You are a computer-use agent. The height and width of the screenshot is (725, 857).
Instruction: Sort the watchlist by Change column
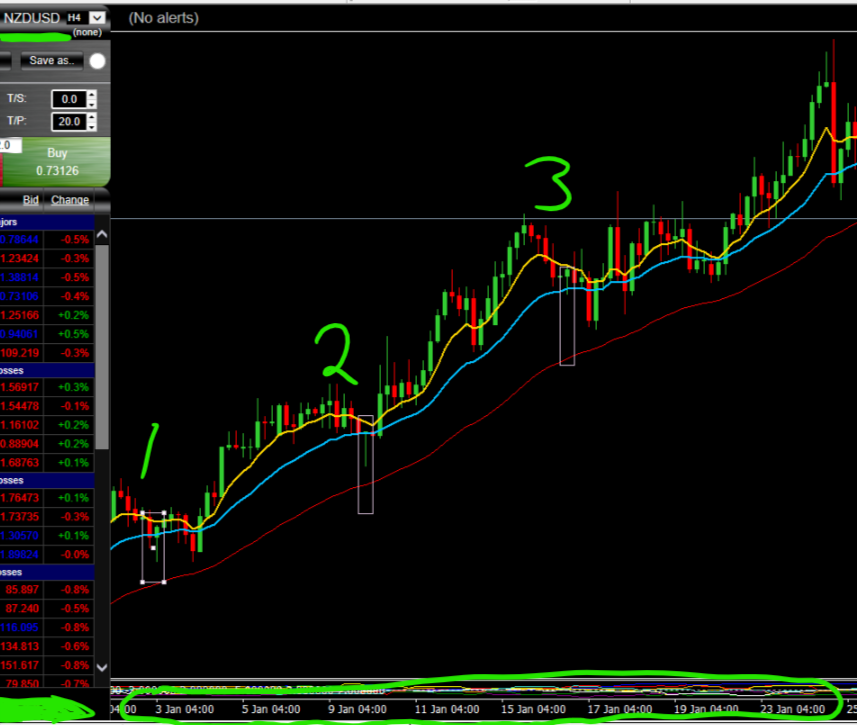coord(70,200)
